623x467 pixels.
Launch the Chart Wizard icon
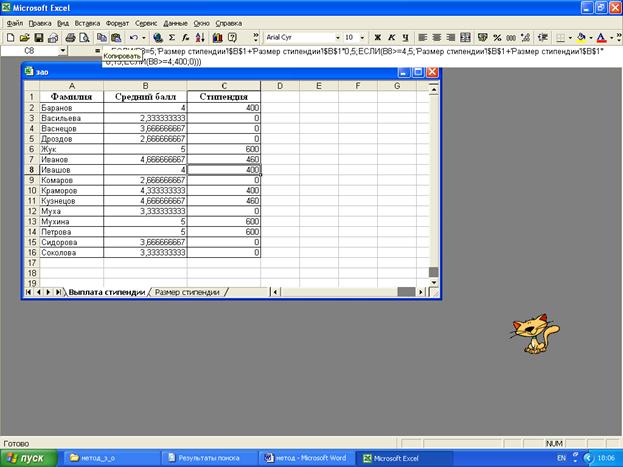217,38
